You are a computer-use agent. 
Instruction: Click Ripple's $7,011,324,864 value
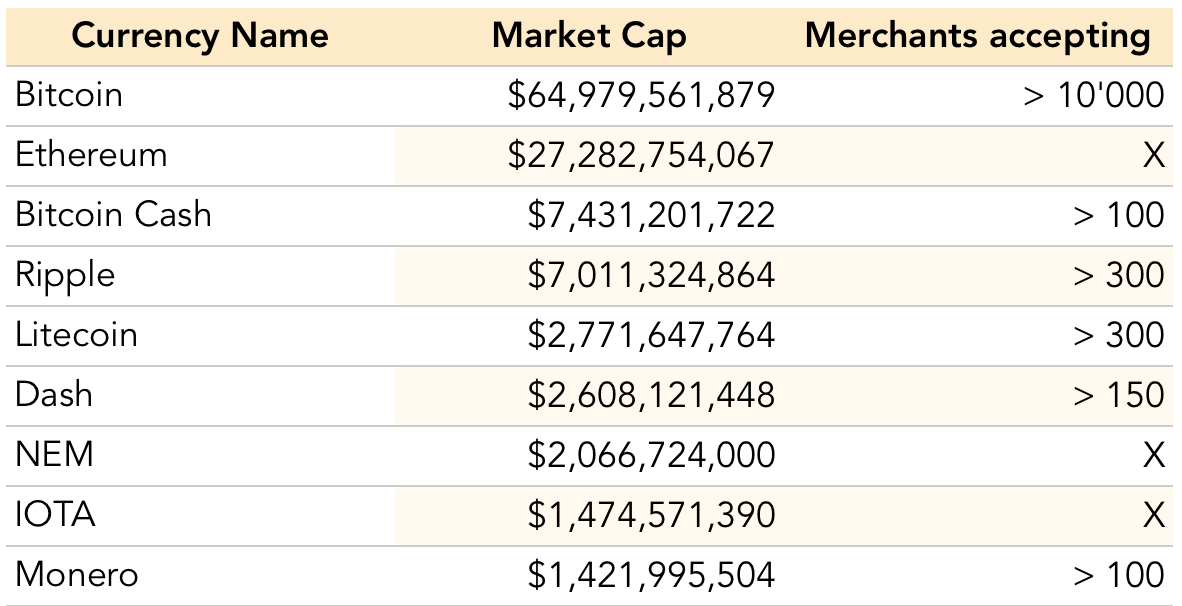[651, 275]
